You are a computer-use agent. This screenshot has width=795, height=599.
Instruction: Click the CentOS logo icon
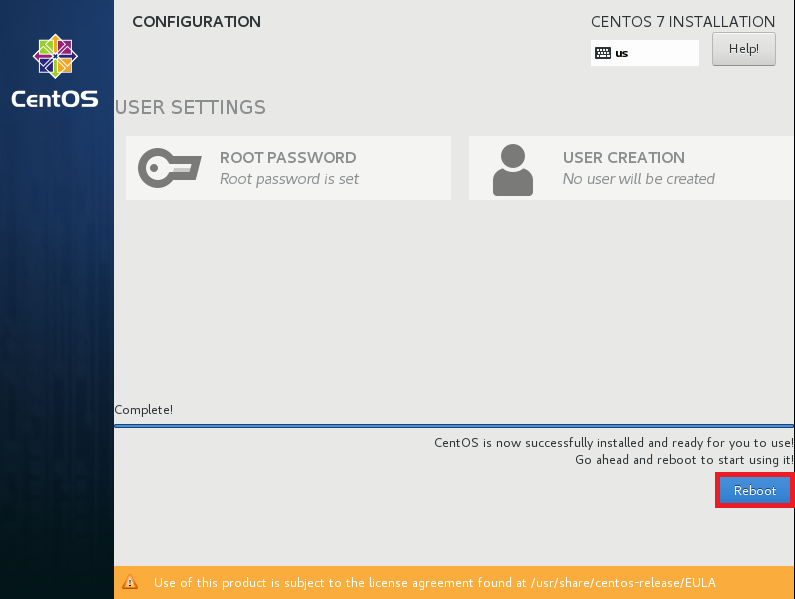pyautogui.click(x=55, y=56)
